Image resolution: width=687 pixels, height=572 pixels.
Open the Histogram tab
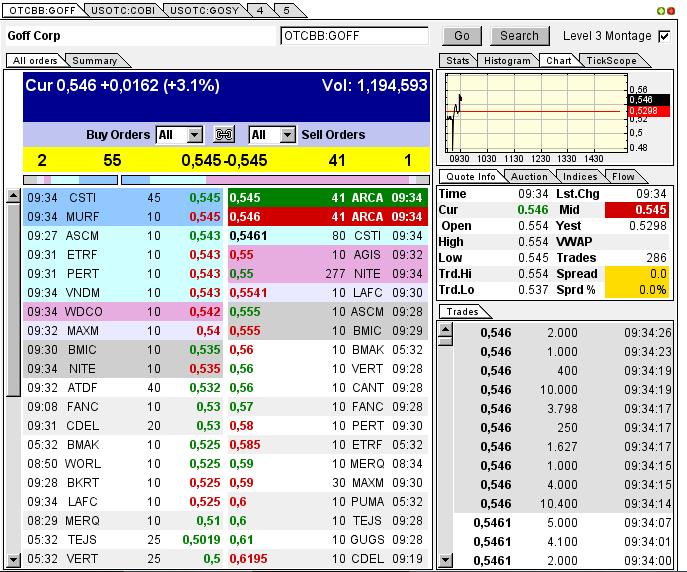pos(507,60)
